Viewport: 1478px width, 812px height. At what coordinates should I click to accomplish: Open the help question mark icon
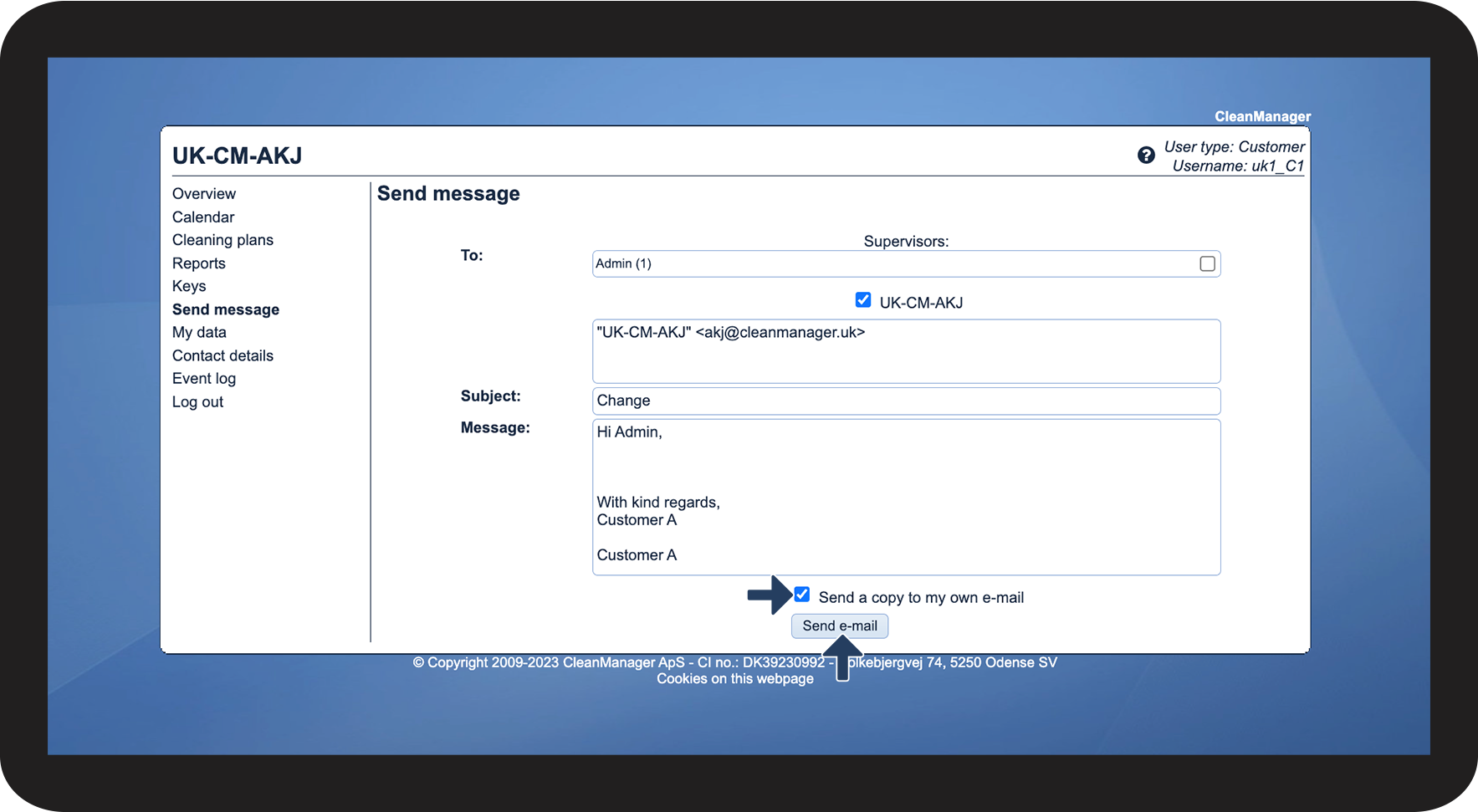point(1146,155)
